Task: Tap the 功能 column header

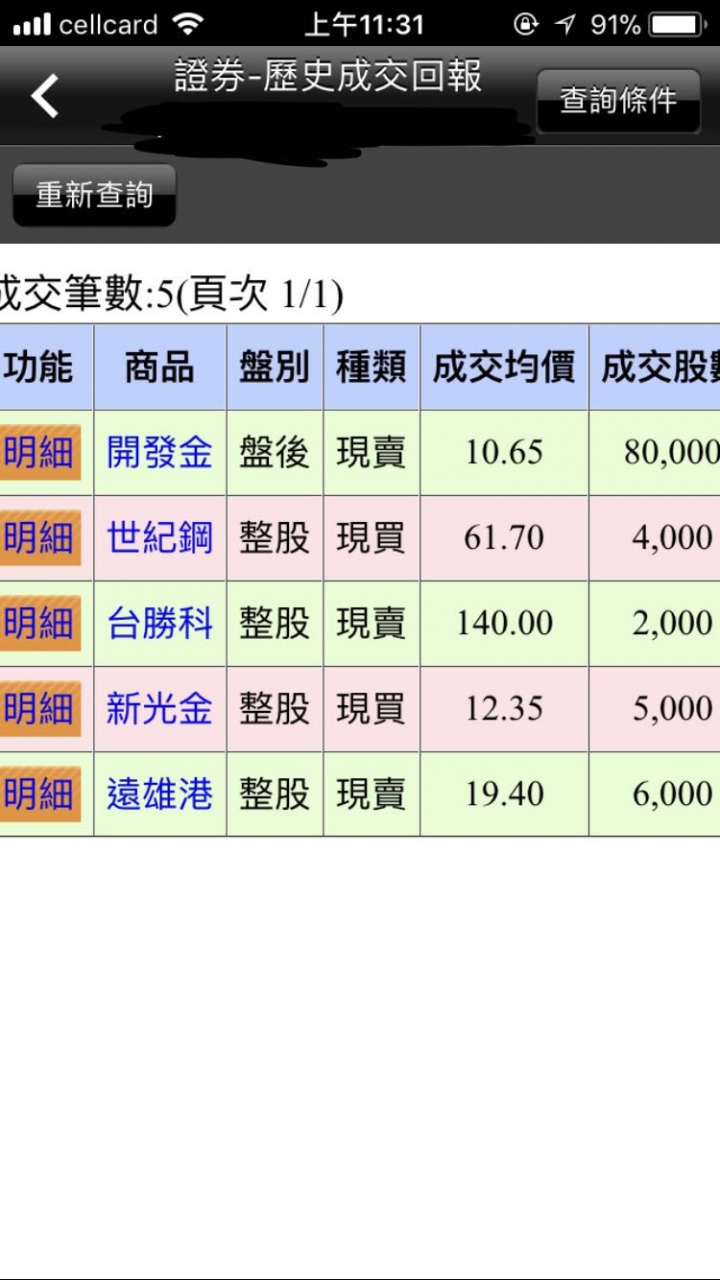Action: [46, 367]
